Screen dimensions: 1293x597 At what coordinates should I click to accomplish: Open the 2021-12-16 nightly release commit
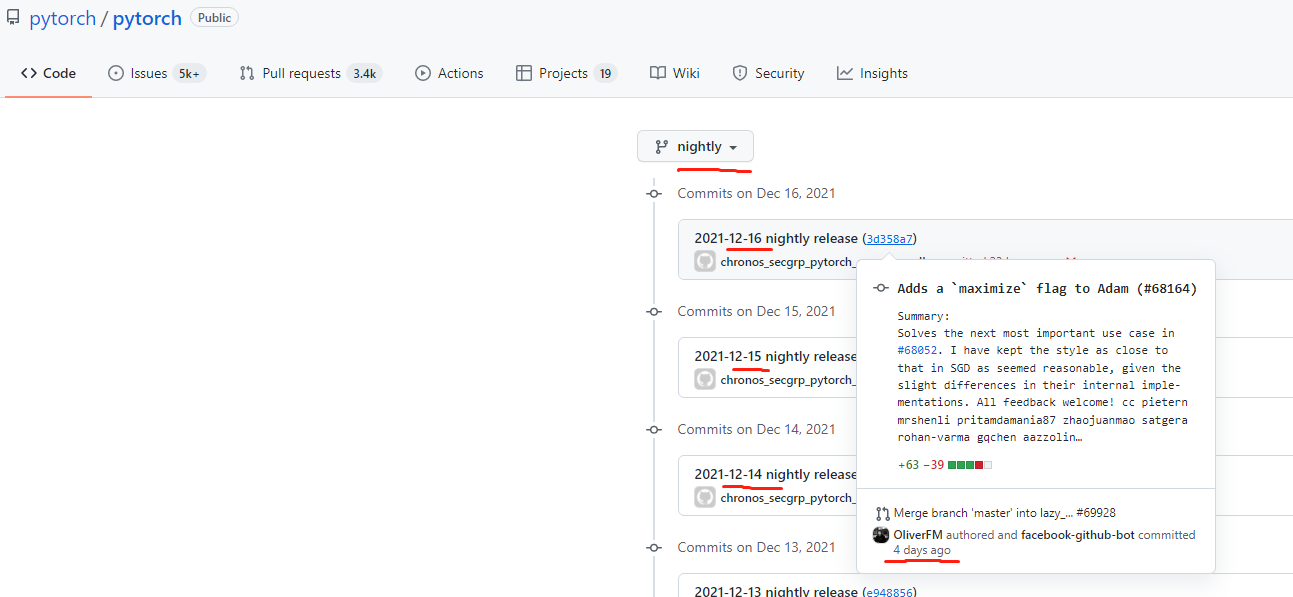pyautogui.click(x=776, y=238)
